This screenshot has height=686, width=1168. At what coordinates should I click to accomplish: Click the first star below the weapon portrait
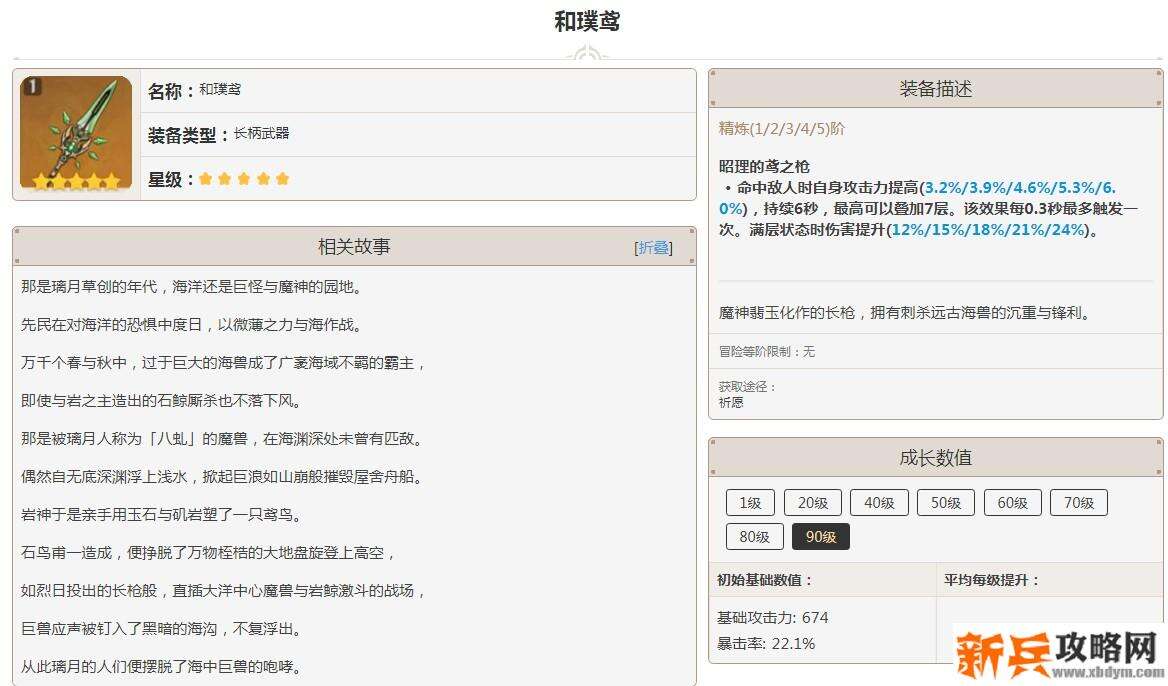pos(40,181)
